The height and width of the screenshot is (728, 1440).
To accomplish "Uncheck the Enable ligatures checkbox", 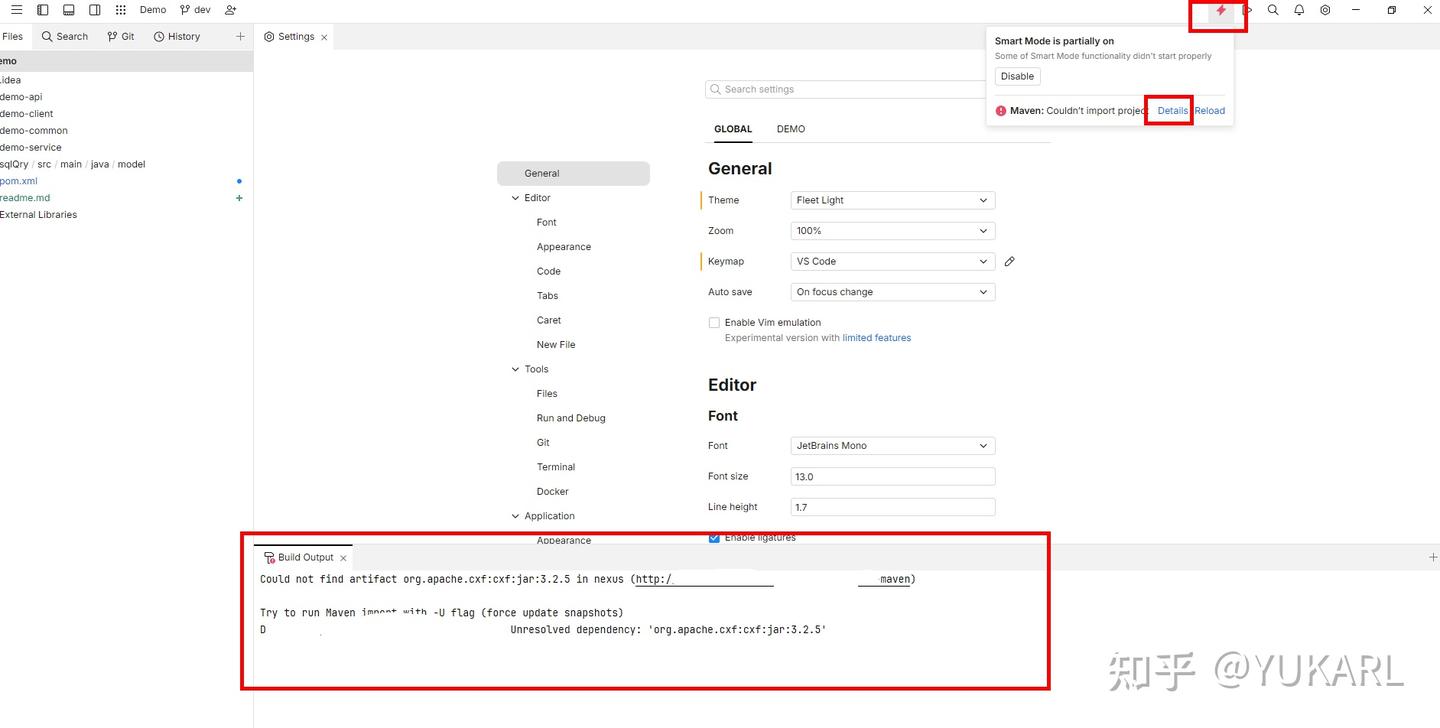I will [x=714, y=538].
